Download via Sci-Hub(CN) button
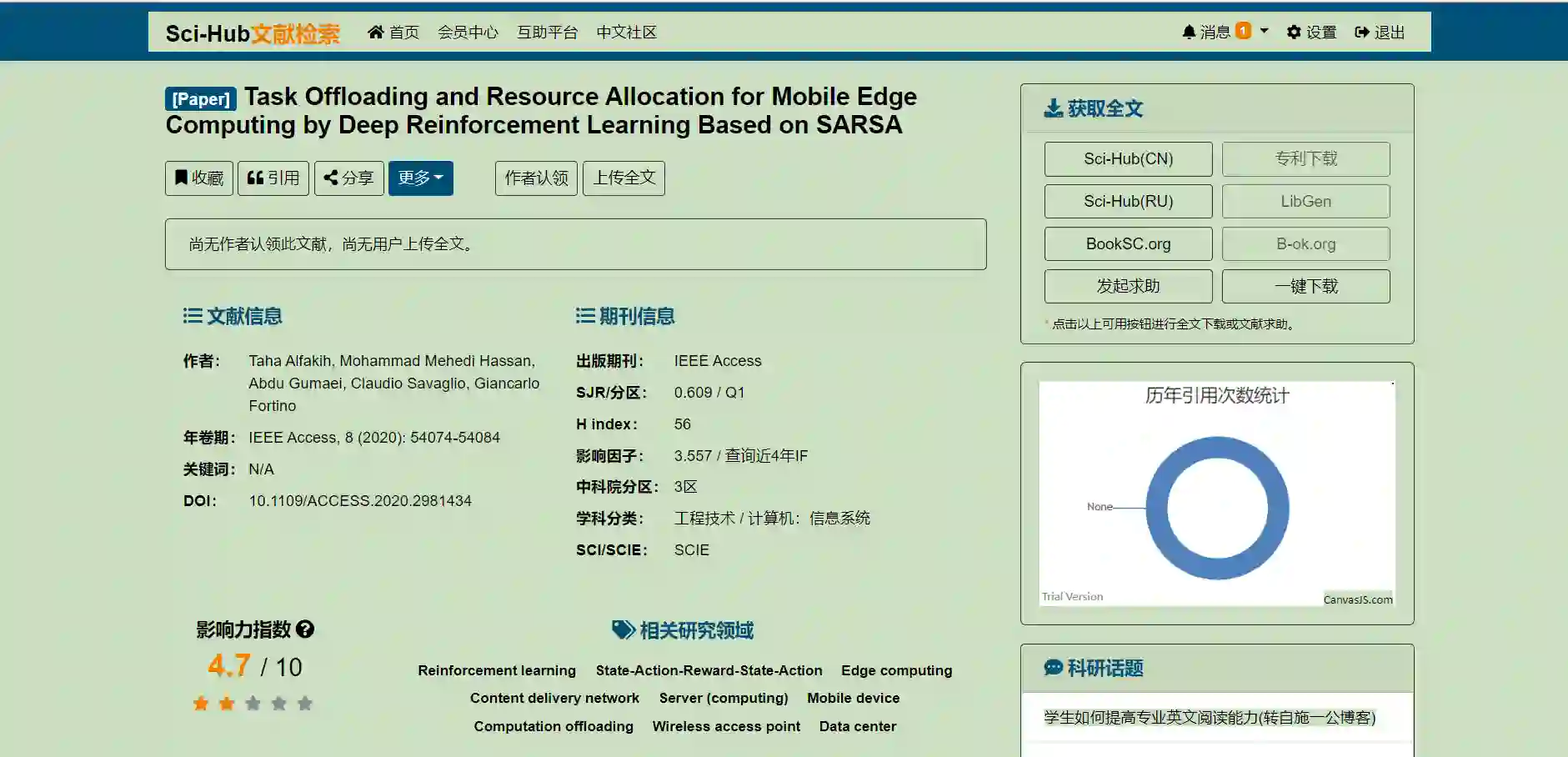The width and height of the screenshot is (1568, 757). (1129, 159)
